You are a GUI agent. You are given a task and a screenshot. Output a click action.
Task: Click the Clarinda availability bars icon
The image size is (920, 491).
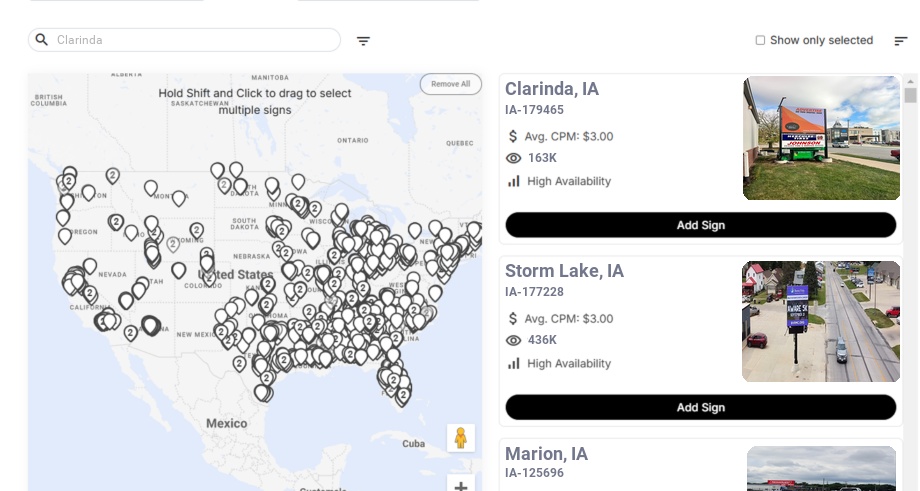[x=514, y=181]
